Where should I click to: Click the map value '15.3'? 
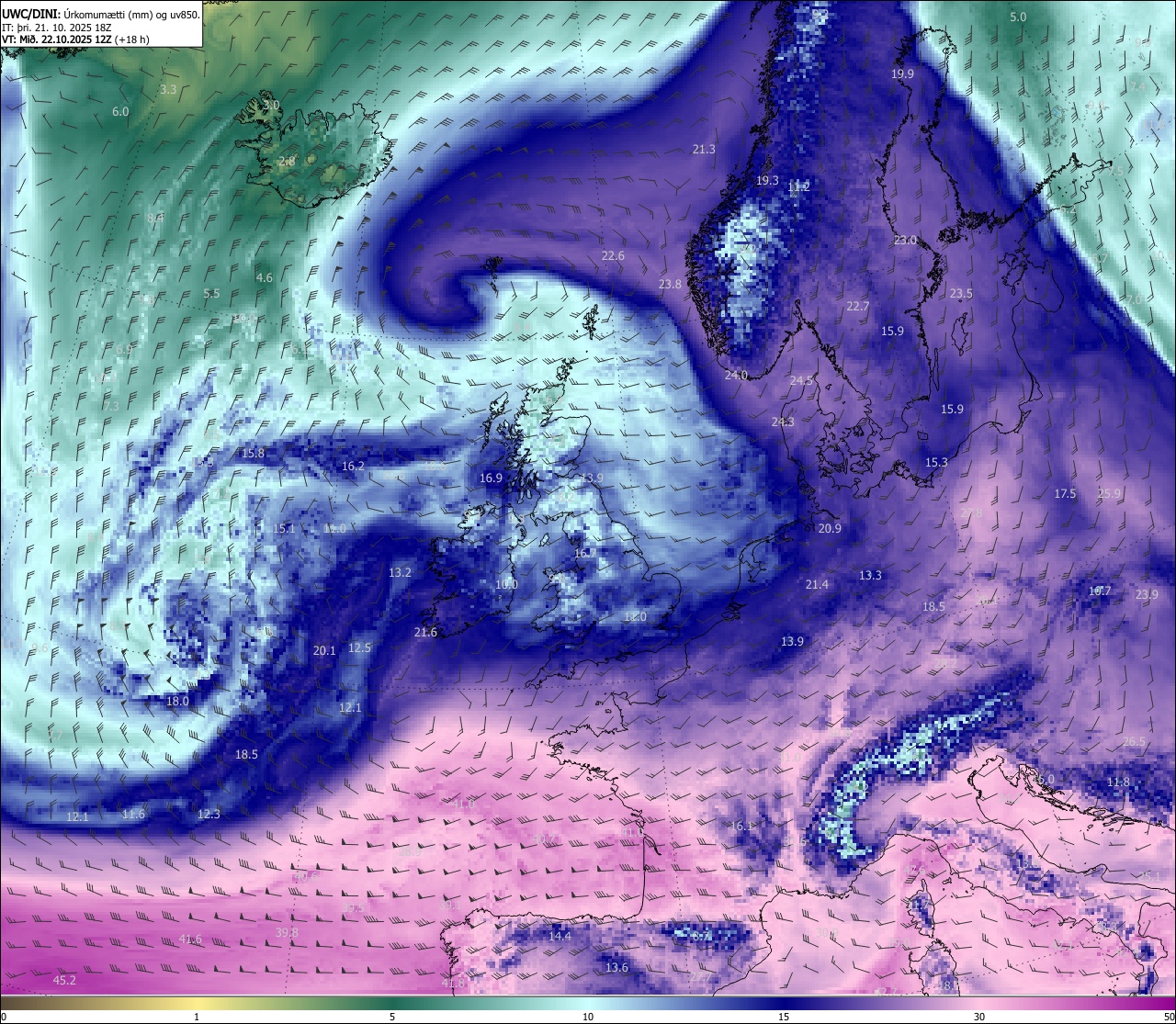(936, 462)
